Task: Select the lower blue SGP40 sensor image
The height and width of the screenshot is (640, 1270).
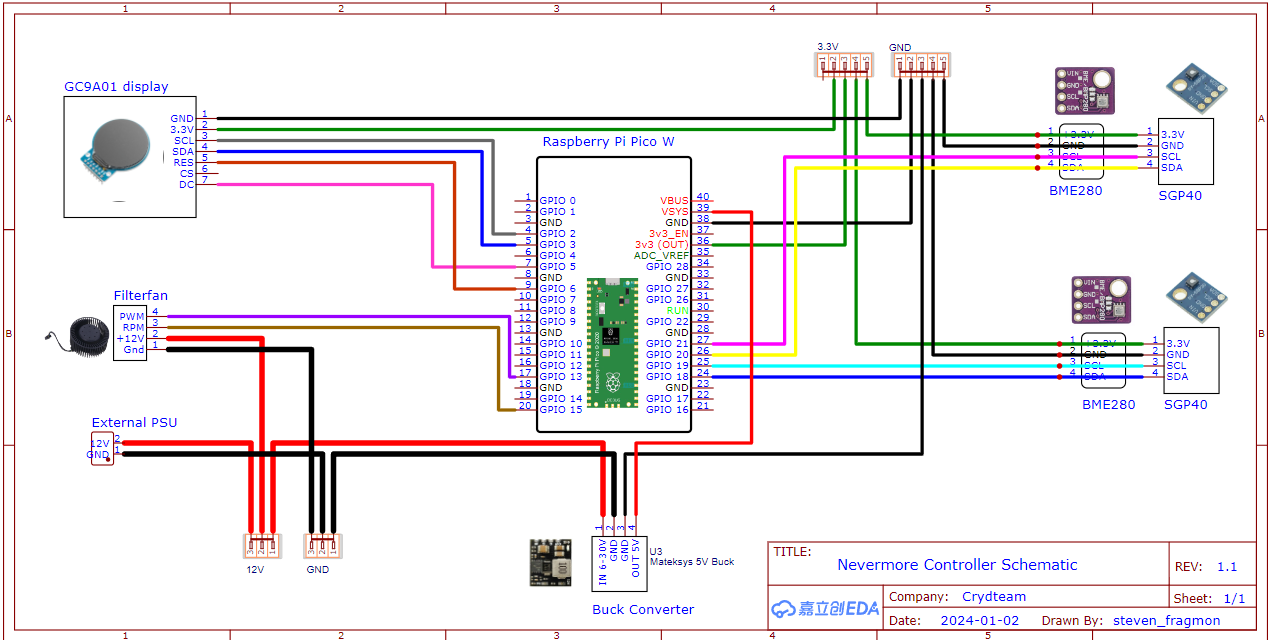Action: 1196,299
